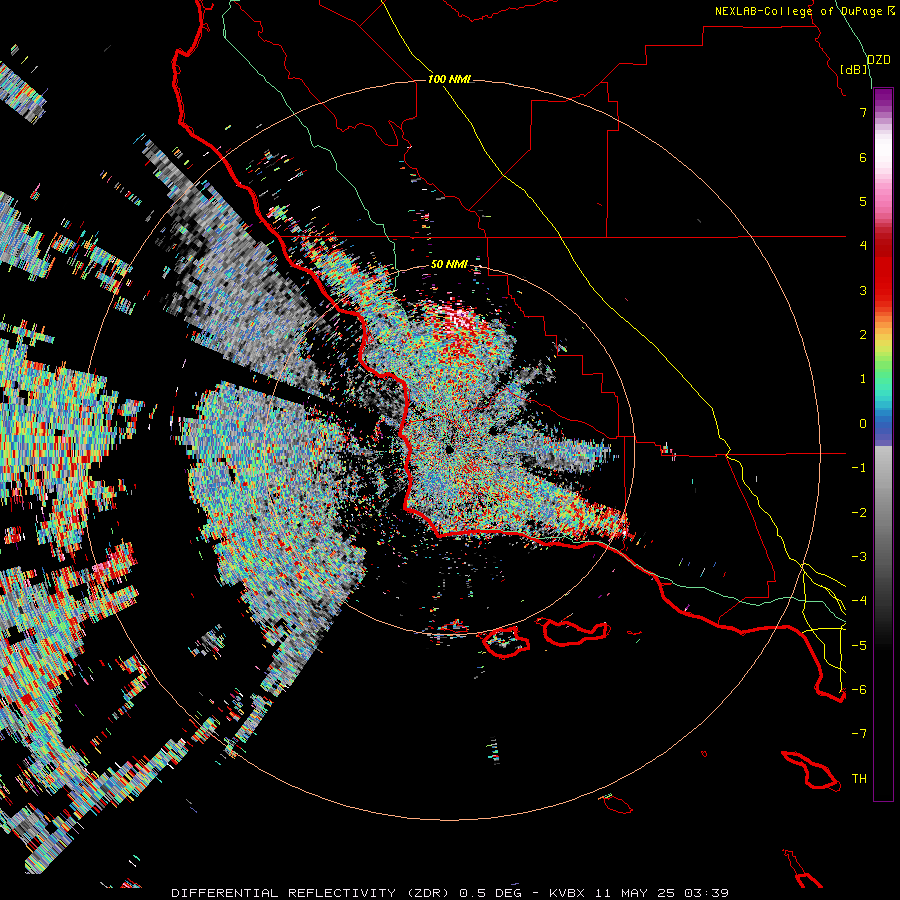Click the "-2" value on the color scale
The height and width of the screenshot is (900, 900).
tap(859, 513)
